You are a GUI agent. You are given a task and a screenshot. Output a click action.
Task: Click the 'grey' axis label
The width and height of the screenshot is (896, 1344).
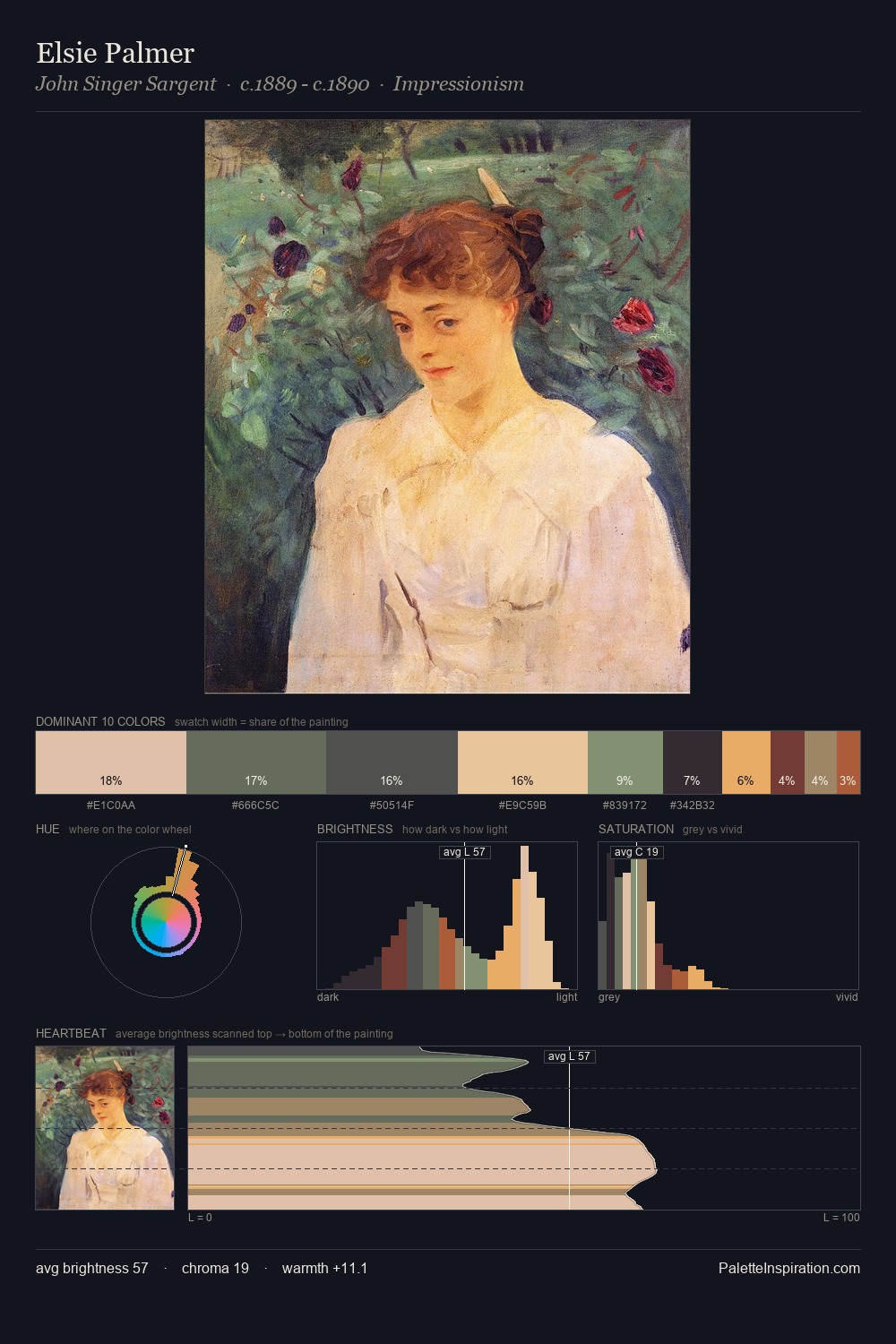pyautogui.click(x=609, y=997)
